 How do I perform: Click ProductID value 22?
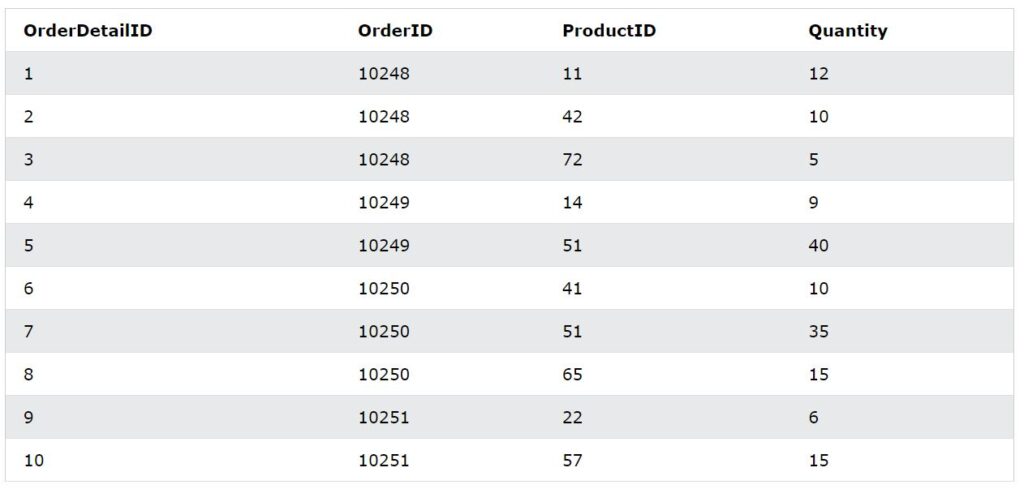pyautogui.click(x=572, y=418)
